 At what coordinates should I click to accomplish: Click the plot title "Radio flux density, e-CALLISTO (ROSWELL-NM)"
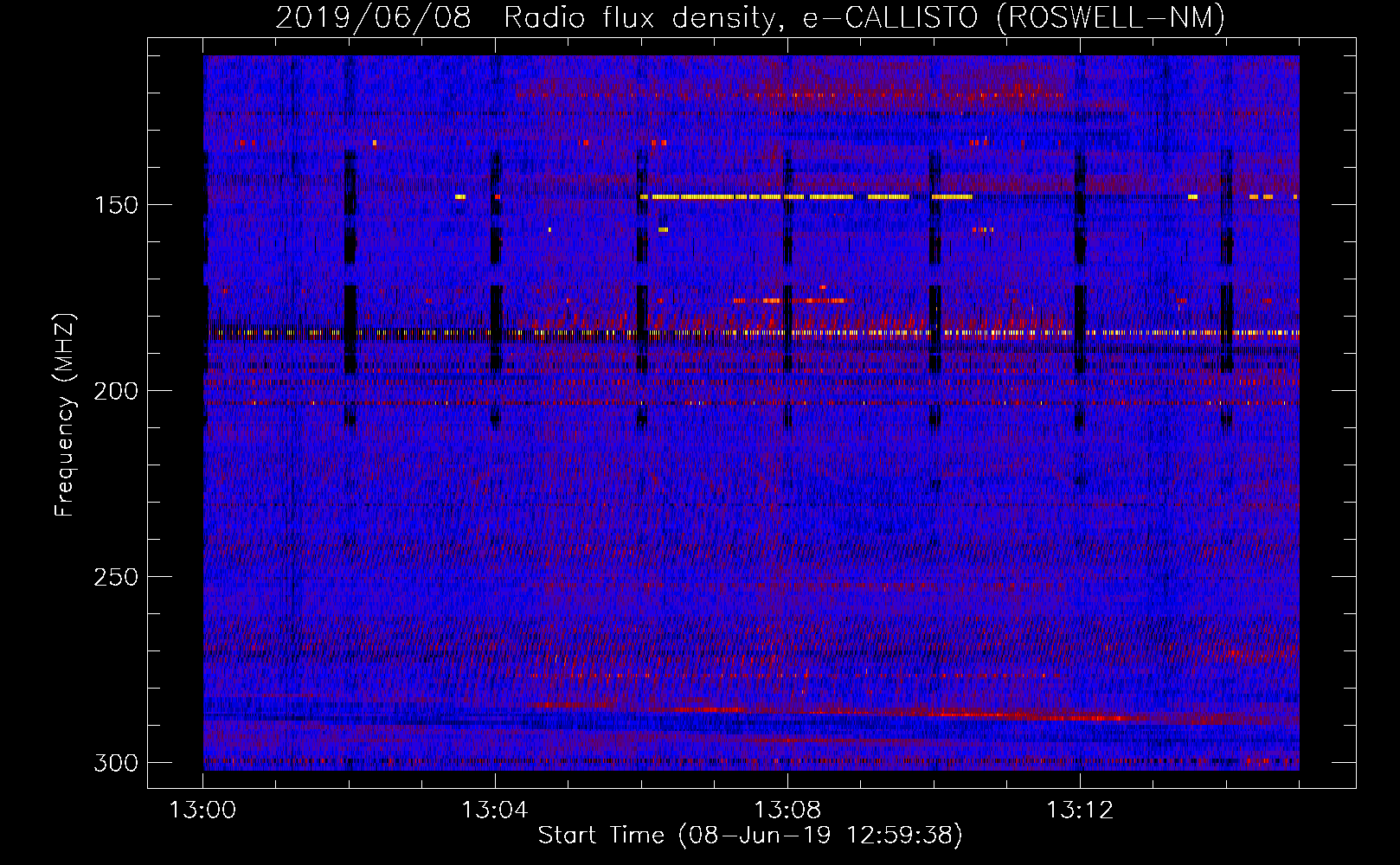click(x=864, y=17)
